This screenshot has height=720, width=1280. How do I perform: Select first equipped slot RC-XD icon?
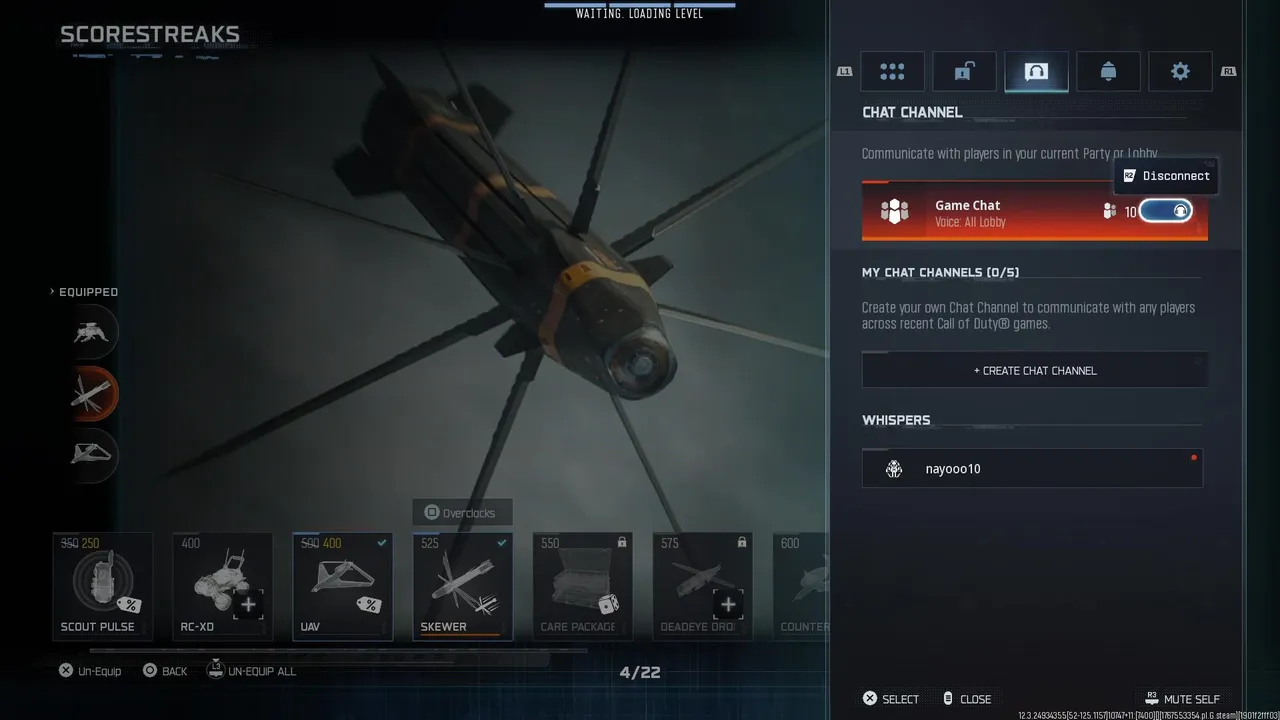click(x=92, y=333)
